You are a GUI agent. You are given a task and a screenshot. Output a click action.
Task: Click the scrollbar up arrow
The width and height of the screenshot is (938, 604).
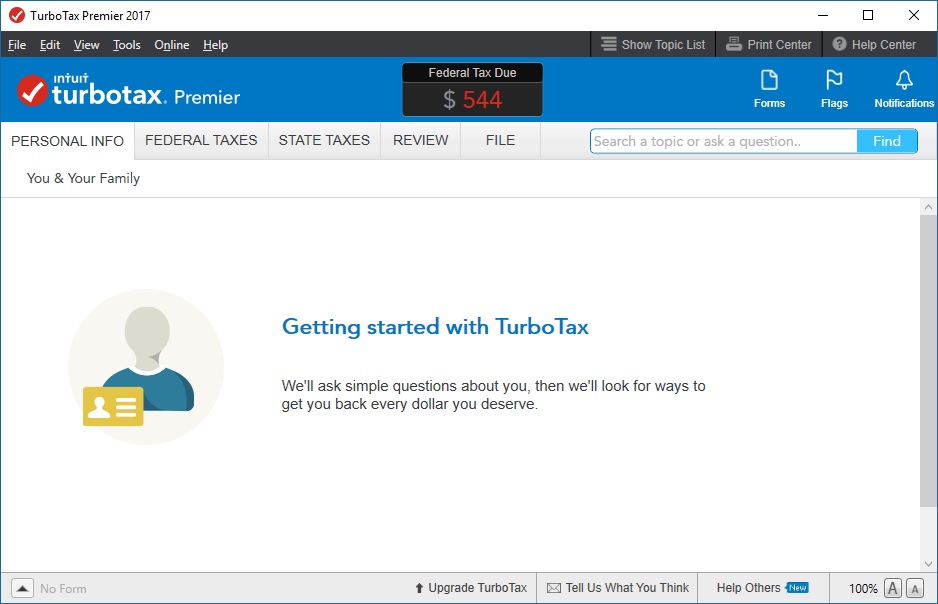click(928, 208)
